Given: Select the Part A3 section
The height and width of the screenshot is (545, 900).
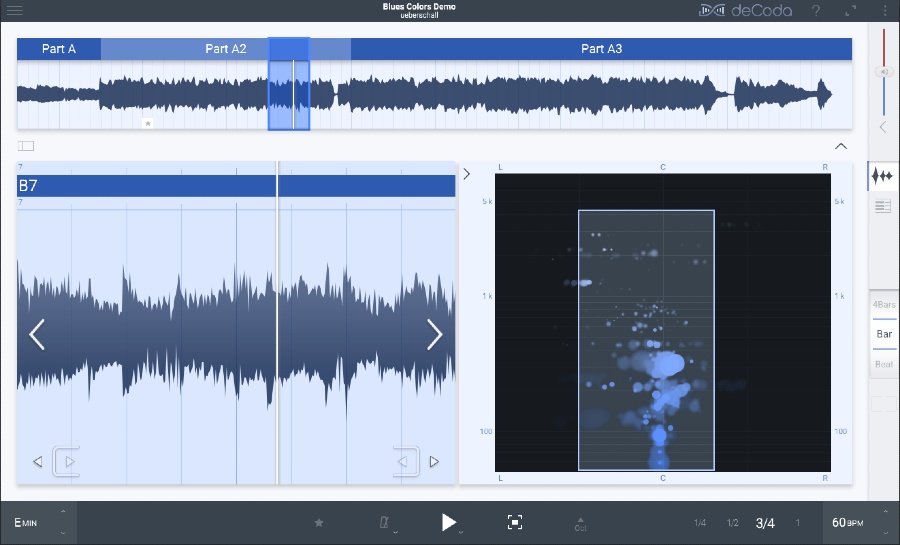Looking at the screenshot, I should click(601, 49).
